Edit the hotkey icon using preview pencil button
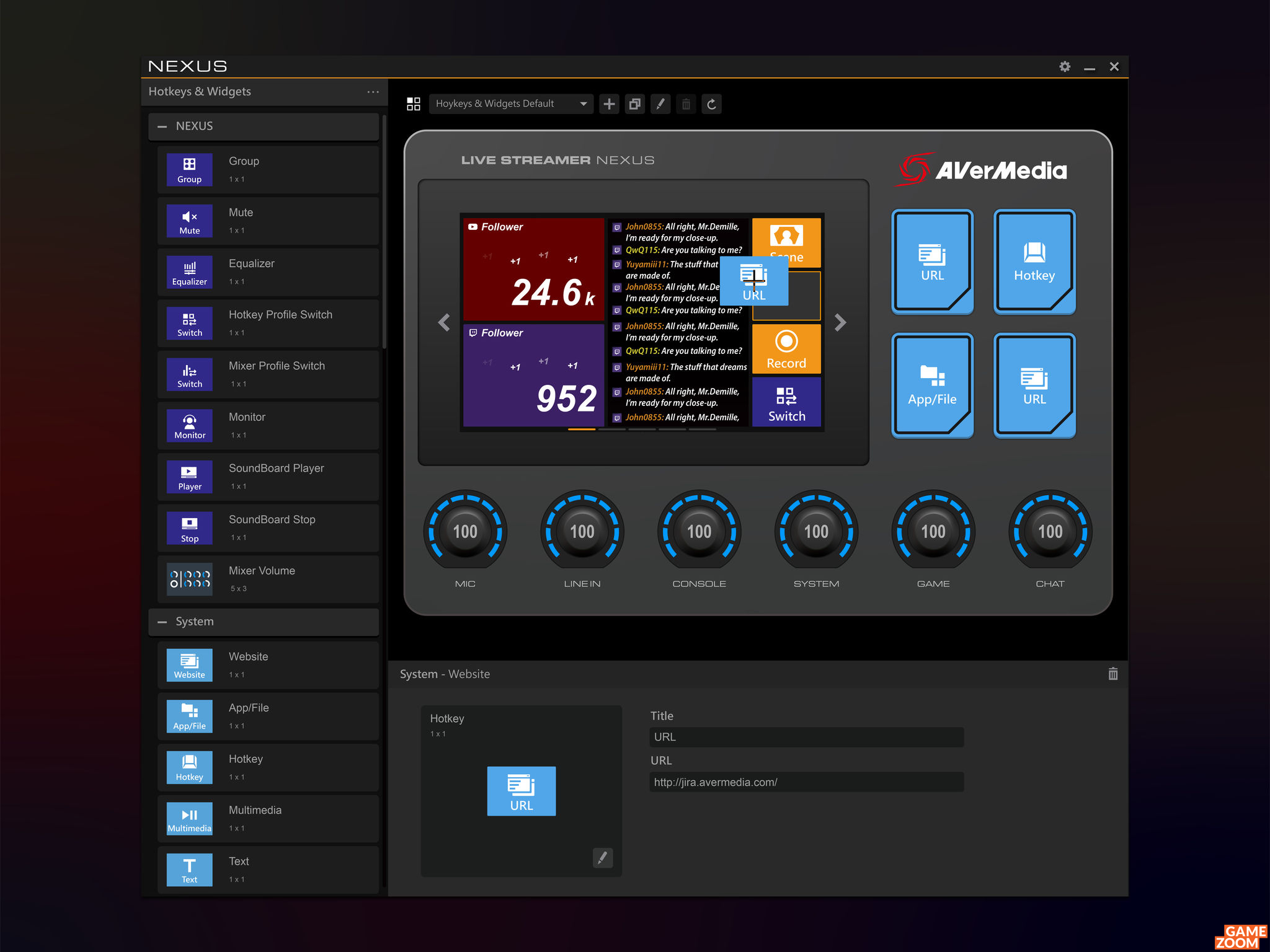 click(x=602, y=858)
